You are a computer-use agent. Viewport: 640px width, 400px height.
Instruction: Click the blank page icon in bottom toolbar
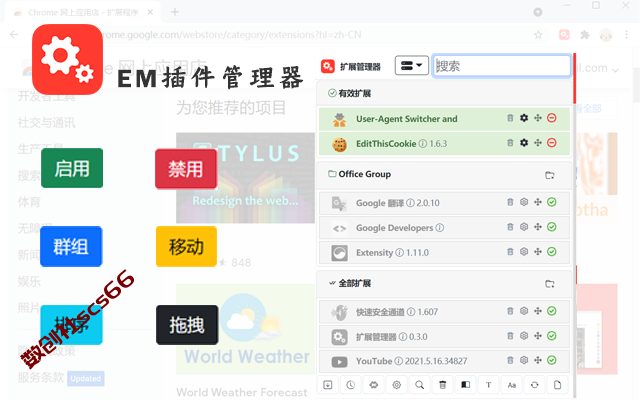pyautogui.click(x=558, y=384)
